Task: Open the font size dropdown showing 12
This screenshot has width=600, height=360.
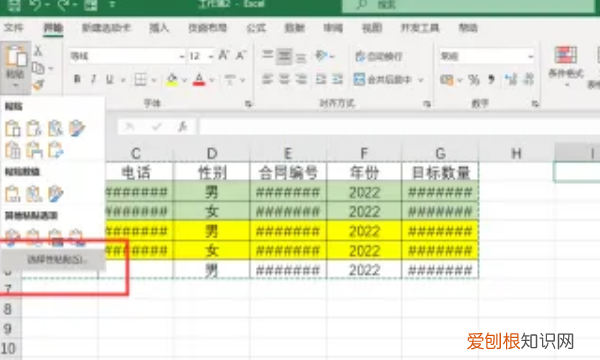Action: (x=210, y=57)
